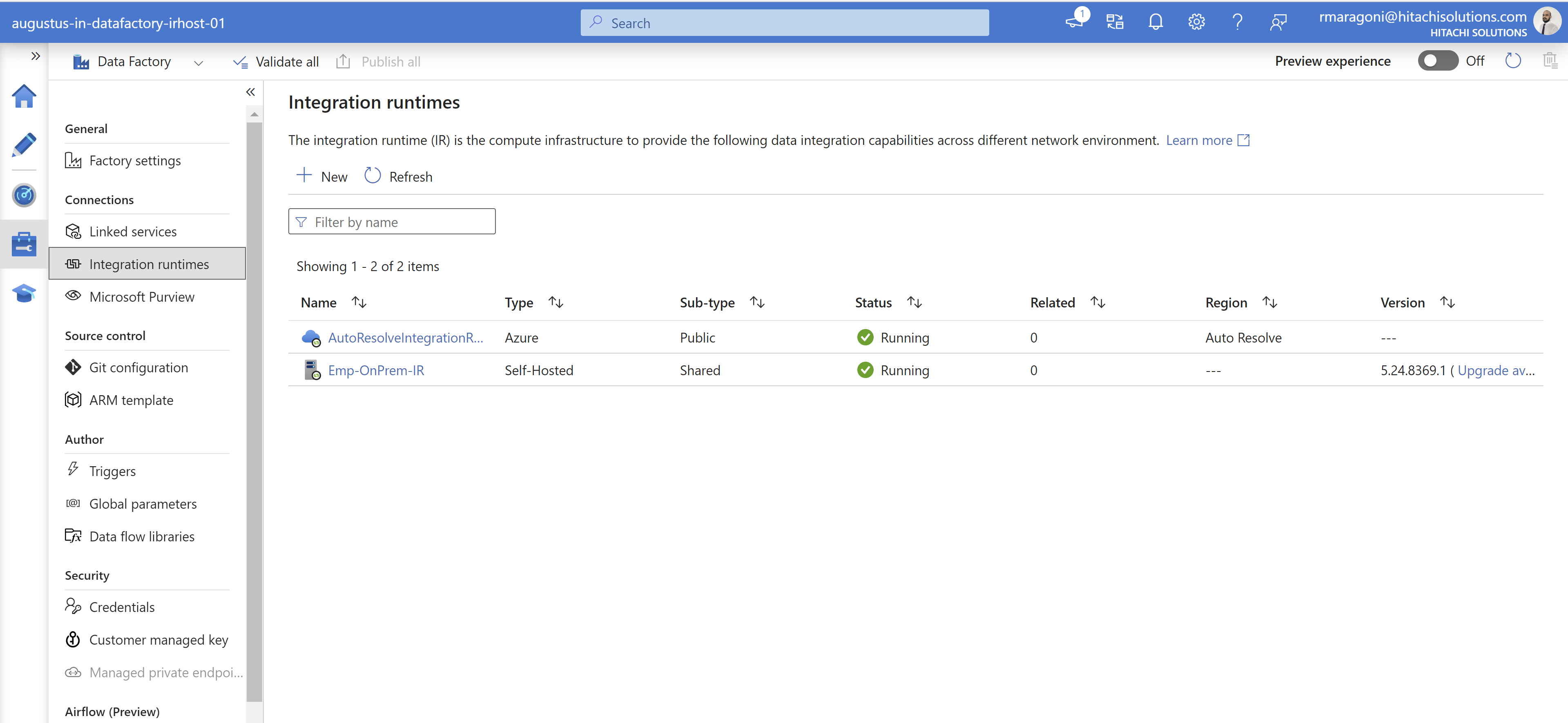The image size is (1568, 723).
Task: Click the Refresh button above the table
Action: pos(398,176)
